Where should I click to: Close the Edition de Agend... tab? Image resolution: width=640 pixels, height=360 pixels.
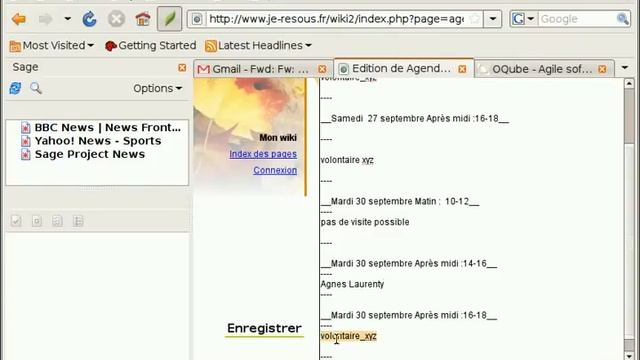[462, 69]
